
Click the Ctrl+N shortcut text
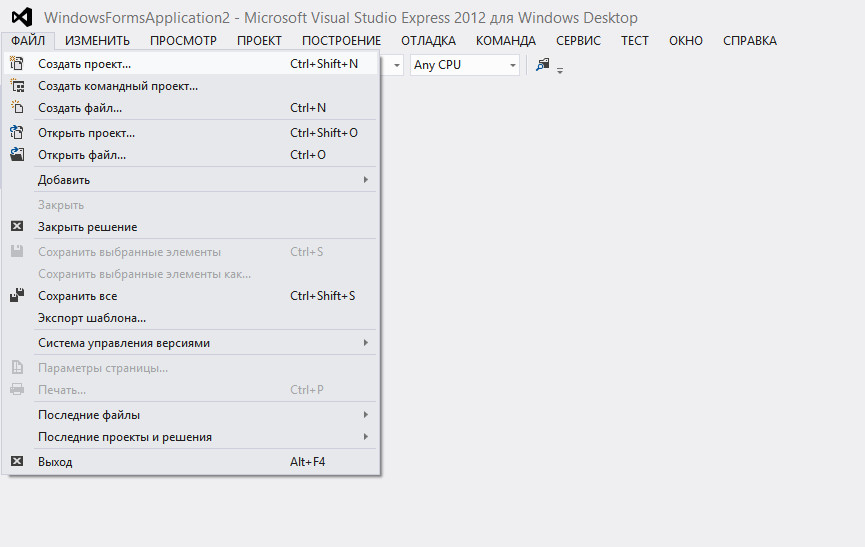pyautogui.click(x=308, y=108)
